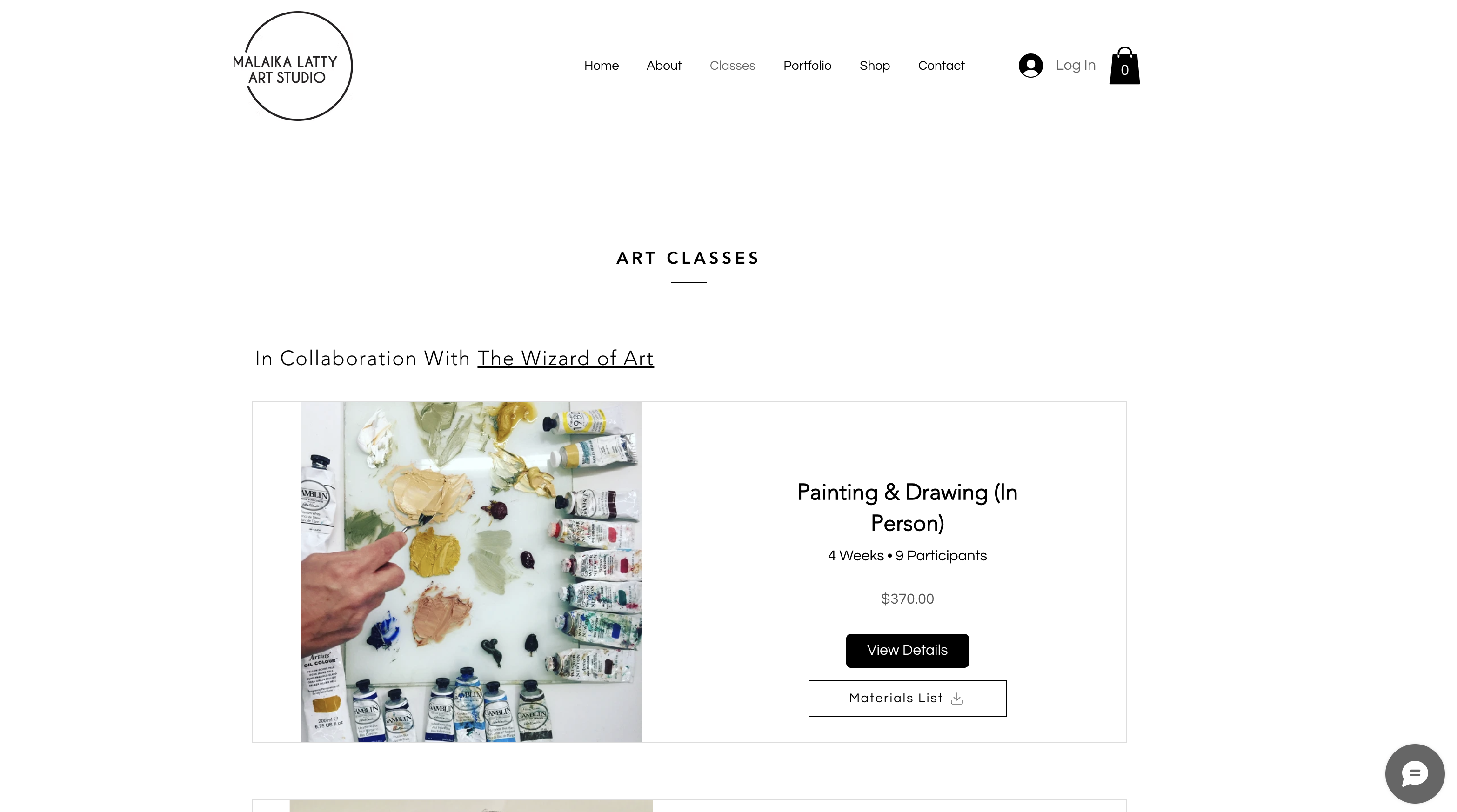Open the Portfolio page

807,66
